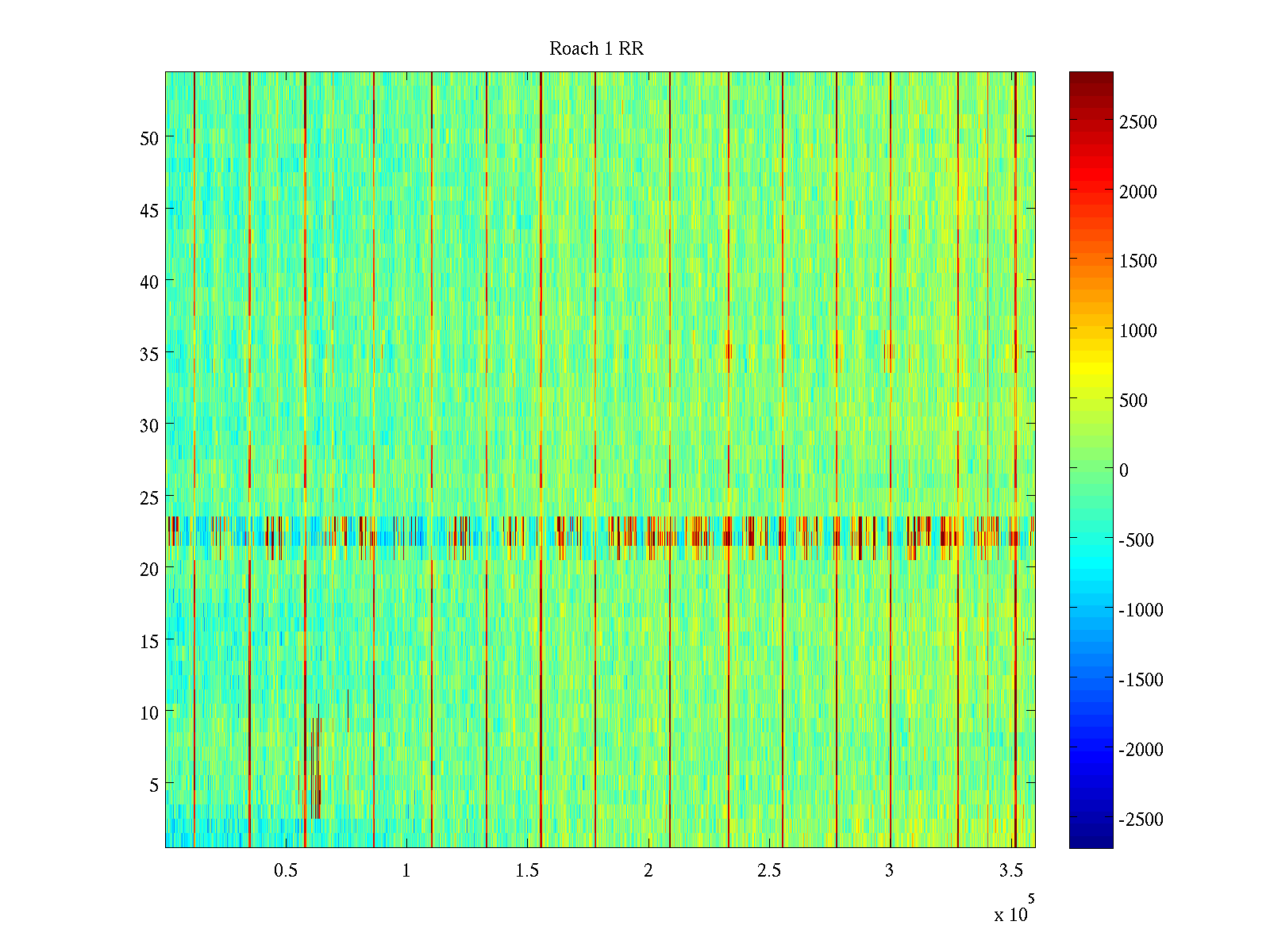
Task: Click the plot title 'Roach 1 RR'
Action: (596, 49)
